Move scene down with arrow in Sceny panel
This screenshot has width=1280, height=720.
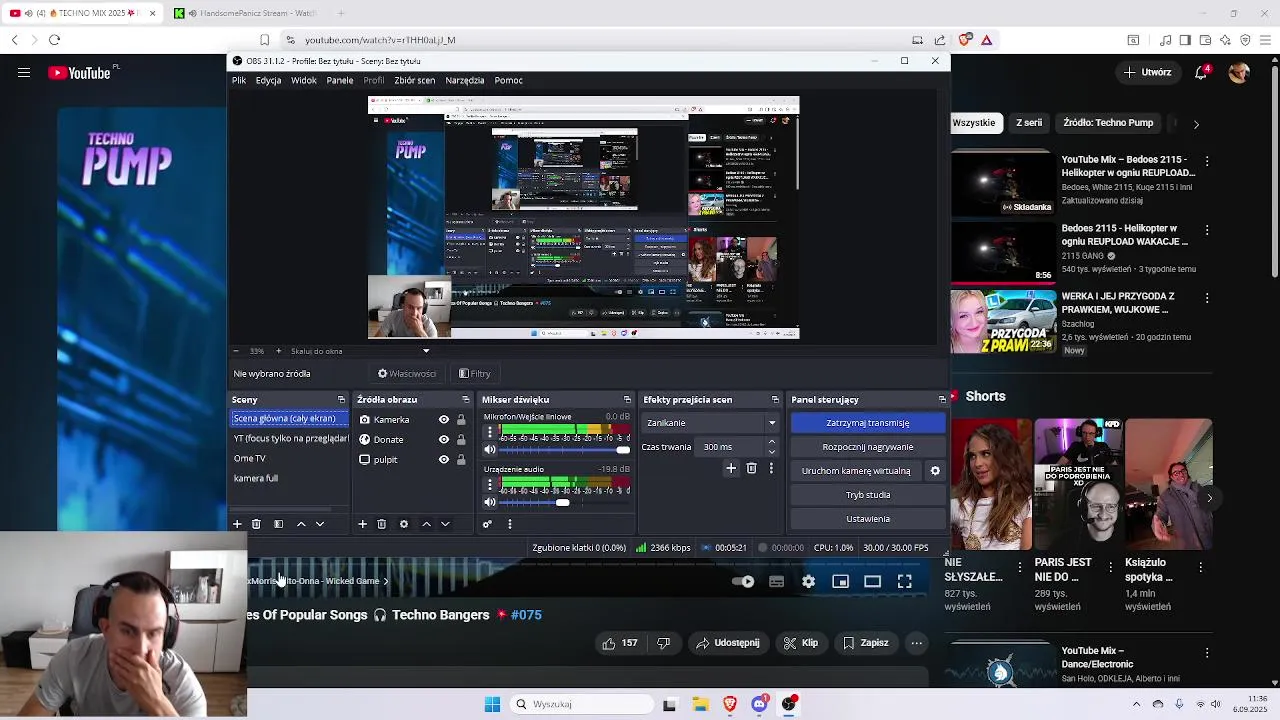click(320, 524)
